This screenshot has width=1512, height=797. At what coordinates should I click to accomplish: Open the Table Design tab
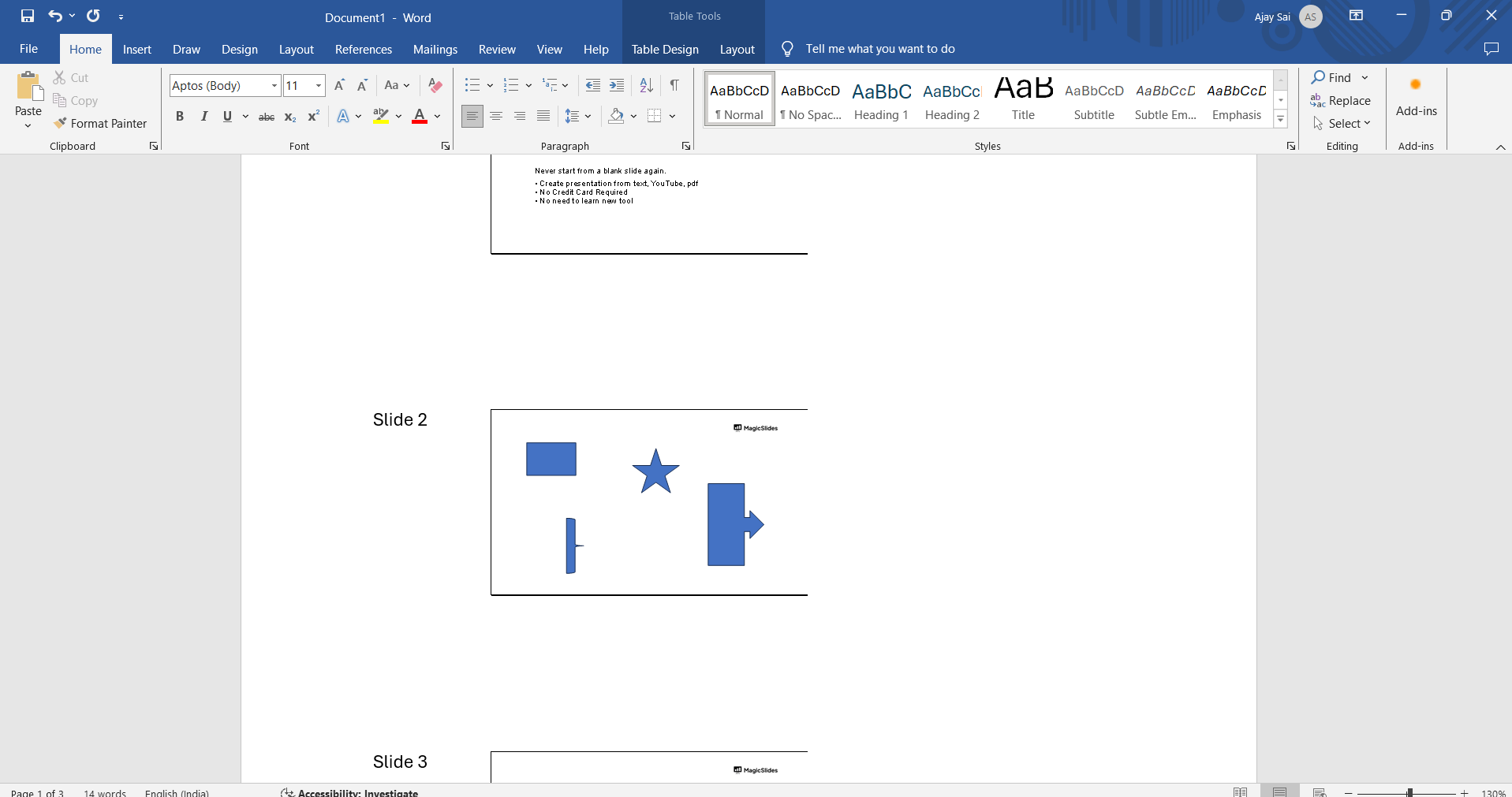click(x=665, y=49)
